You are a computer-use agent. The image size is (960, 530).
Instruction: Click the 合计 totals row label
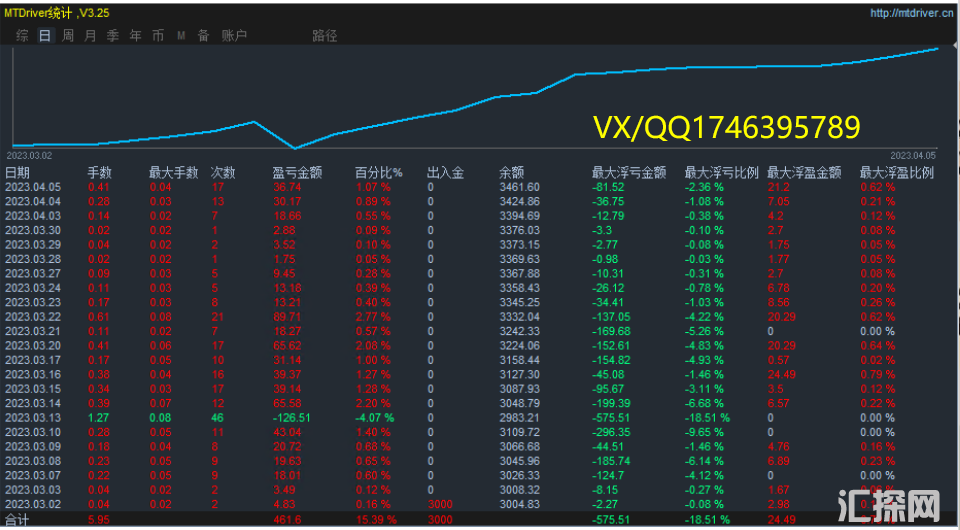pyautogui.click(x=18, y=520)
